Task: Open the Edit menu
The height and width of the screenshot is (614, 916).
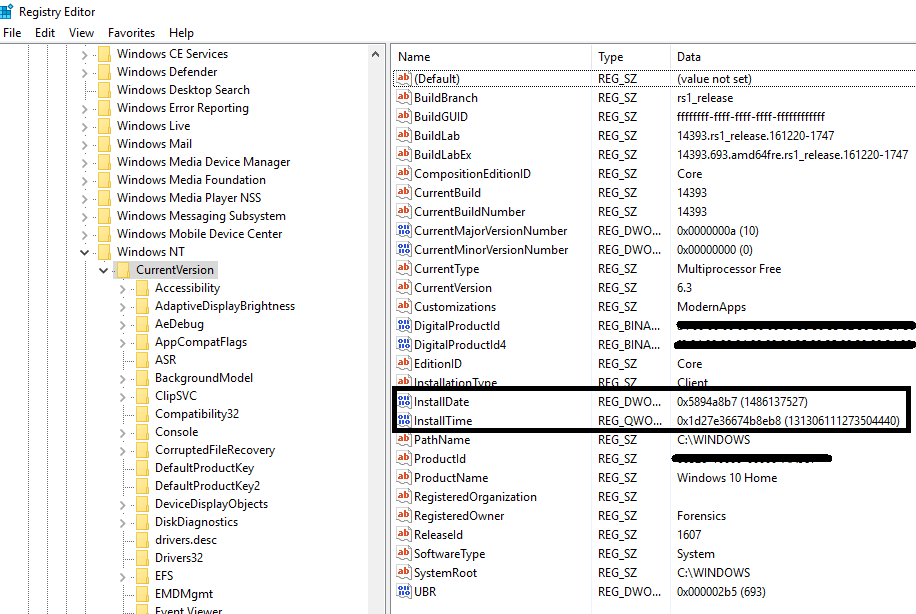Action: [x=45, y=33]
